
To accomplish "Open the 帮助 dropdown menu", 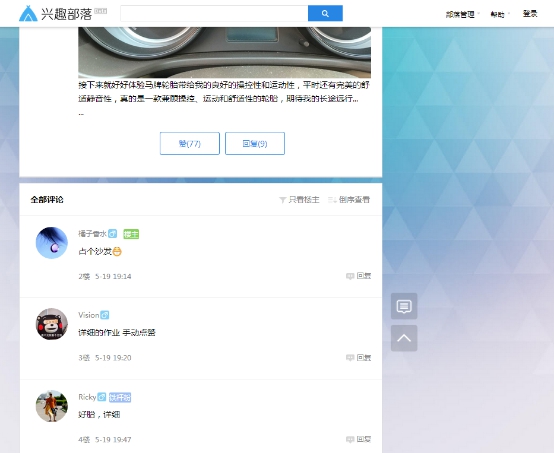I will tap(500, 14).
